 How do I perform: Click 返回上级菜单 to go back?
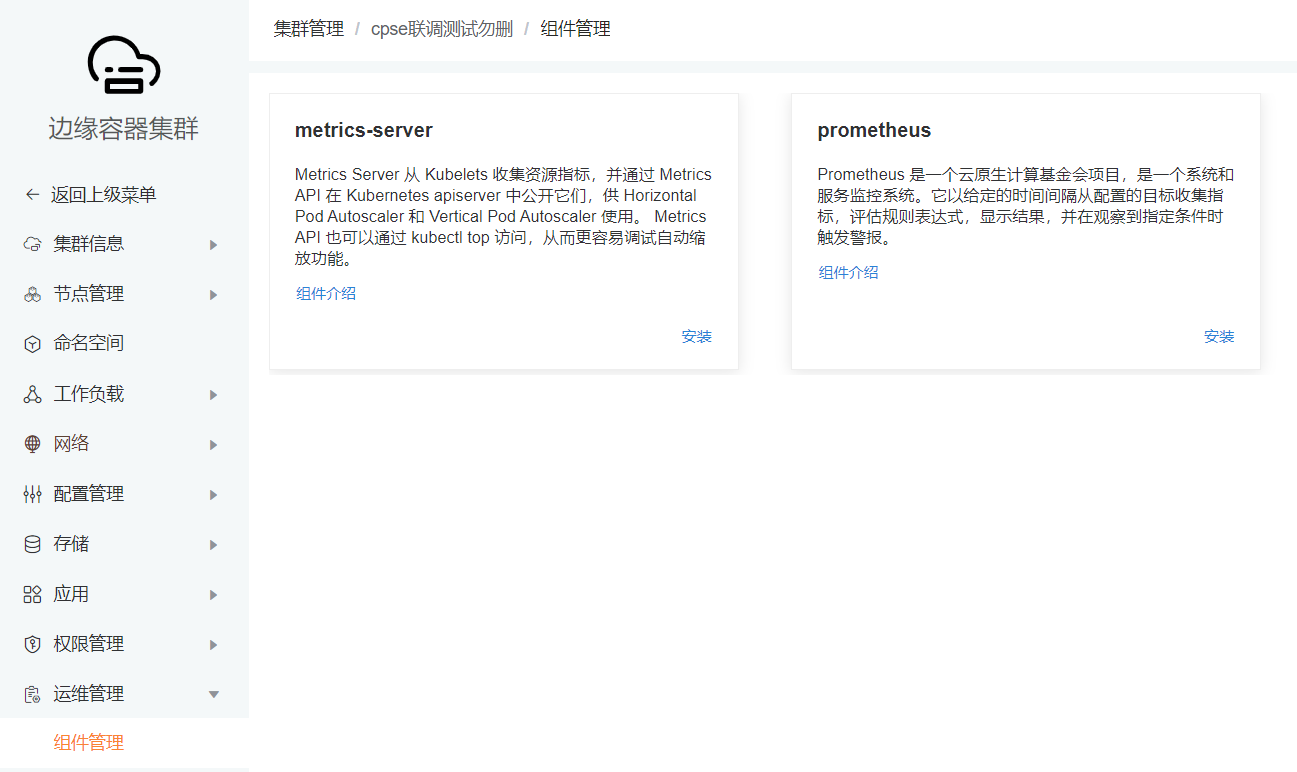104,194
